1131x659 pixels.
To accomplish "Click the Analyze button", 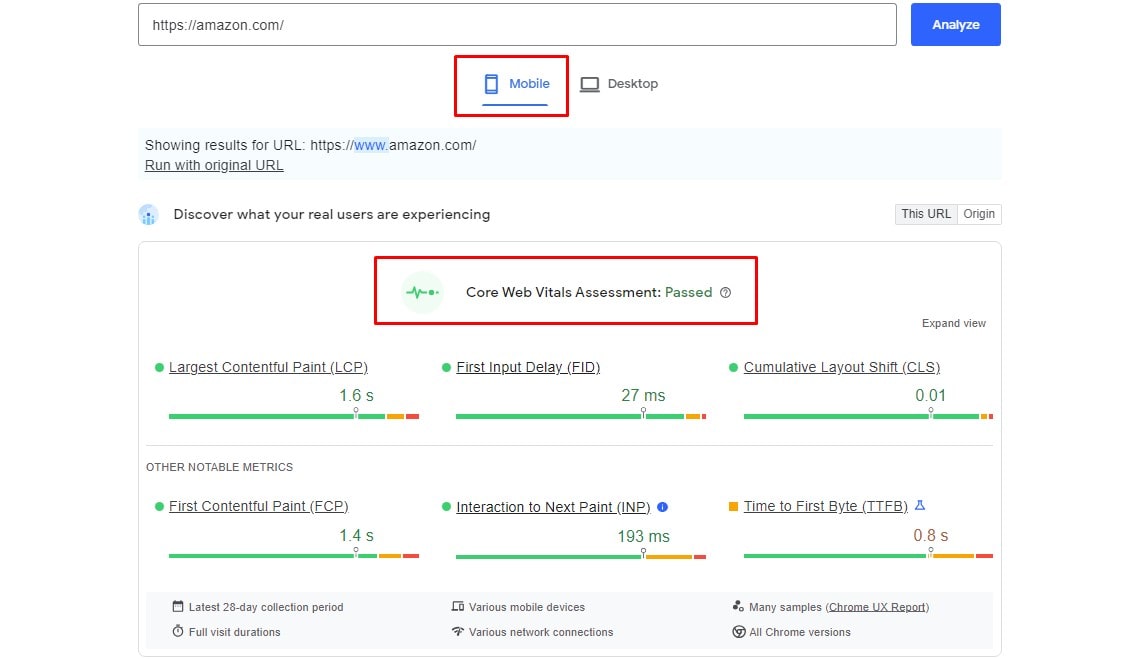I will tap(955, 25).
